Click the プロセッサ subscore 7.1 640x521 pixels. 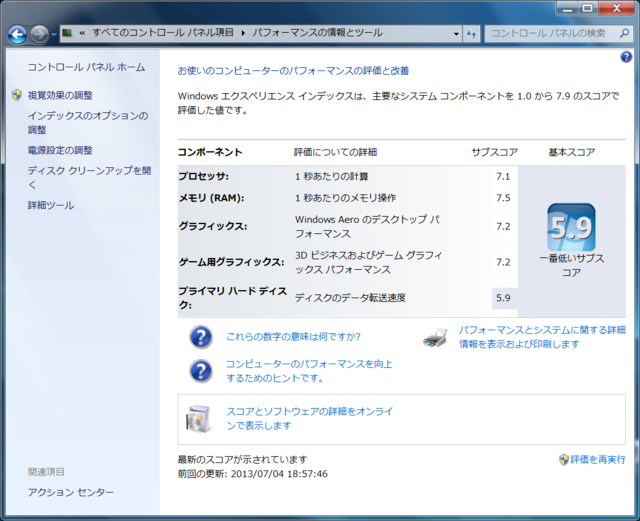click(x=503, y=177)
